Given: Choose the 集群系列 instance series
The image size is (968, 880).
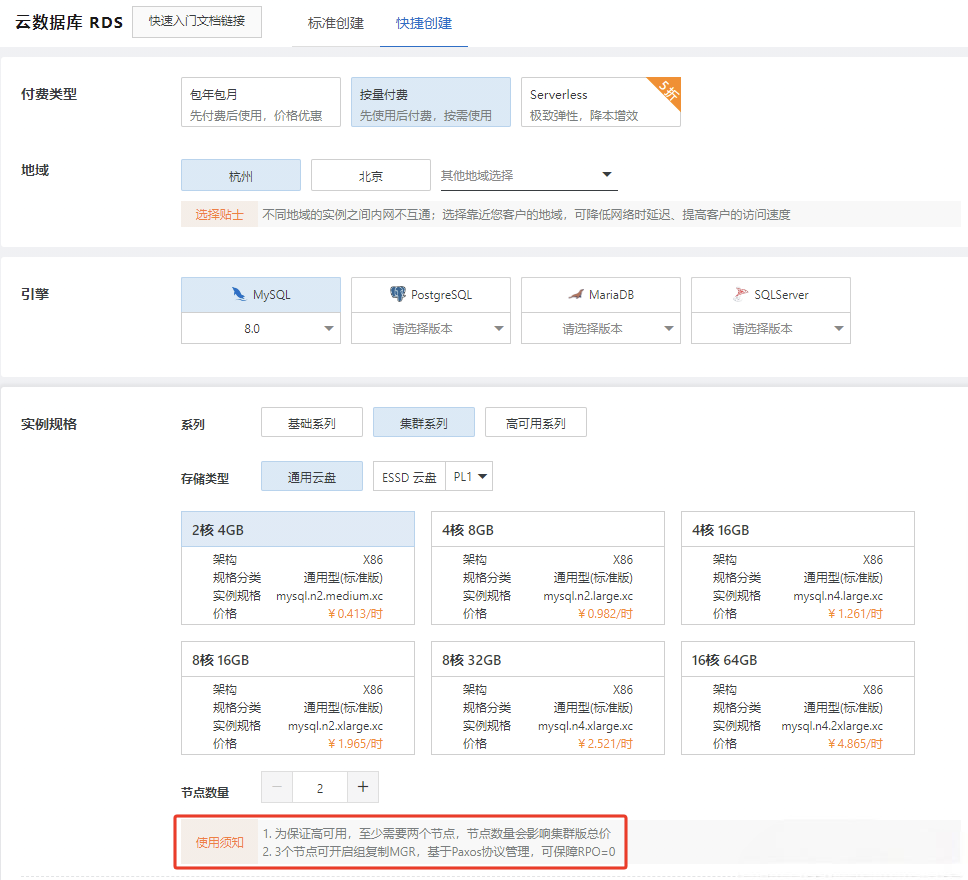Looking at the screenshot, I should 424,422.
